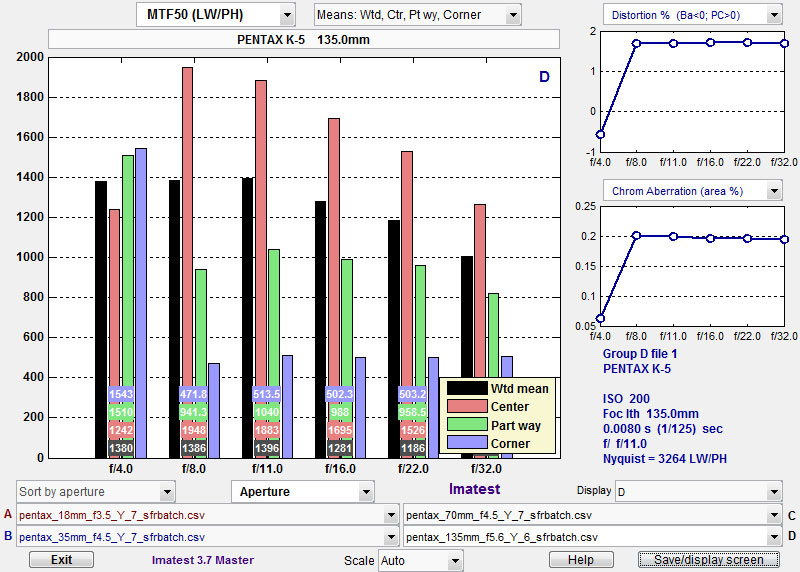The height and width of the screenshot is (572, 800).
Task: Click the PENTAX K-5 135.0mm title field
Action: 304,39
